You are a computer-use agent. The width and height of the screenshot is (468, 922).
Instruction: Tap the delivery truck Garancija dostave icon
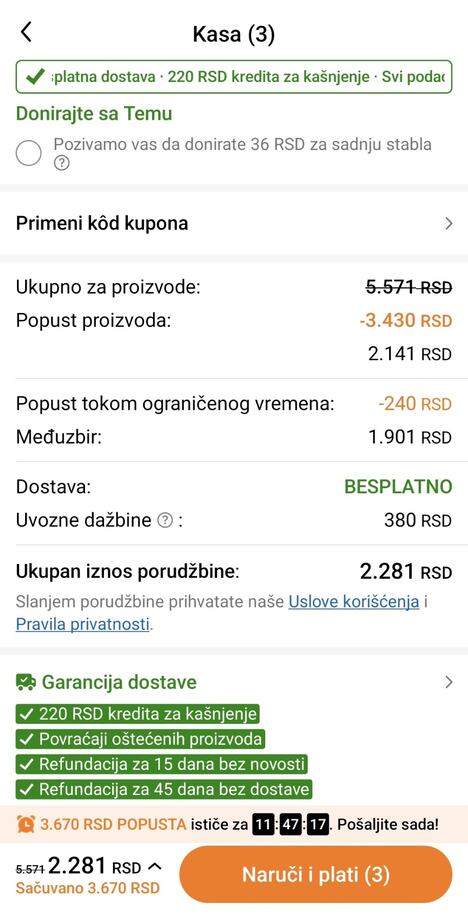[26, 682]
